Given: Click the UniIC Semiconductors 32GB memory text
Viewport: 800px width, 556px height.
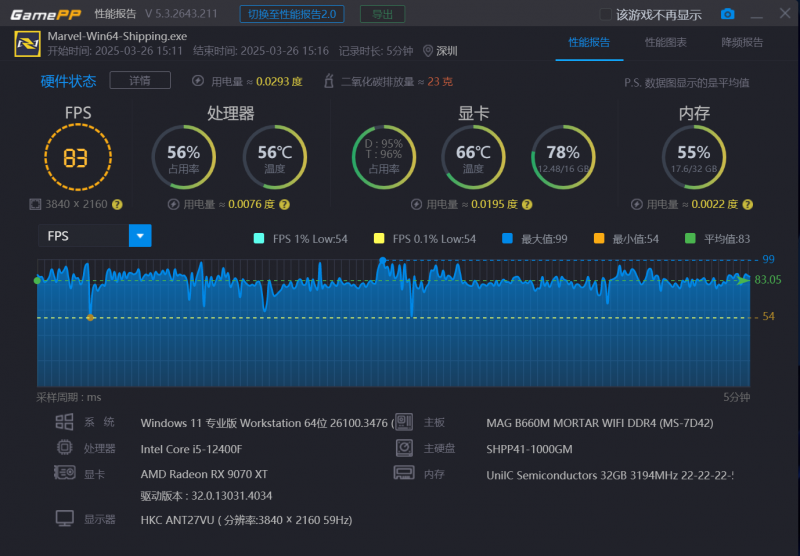Looking at the screenshot, I should pos(610,475).
